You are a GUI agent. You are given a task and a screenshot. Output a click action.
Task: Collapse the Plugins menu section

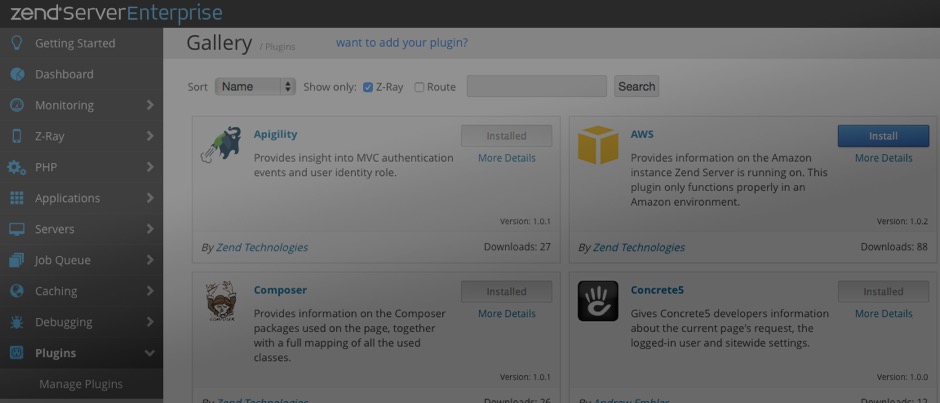click(x=149, y=353)
